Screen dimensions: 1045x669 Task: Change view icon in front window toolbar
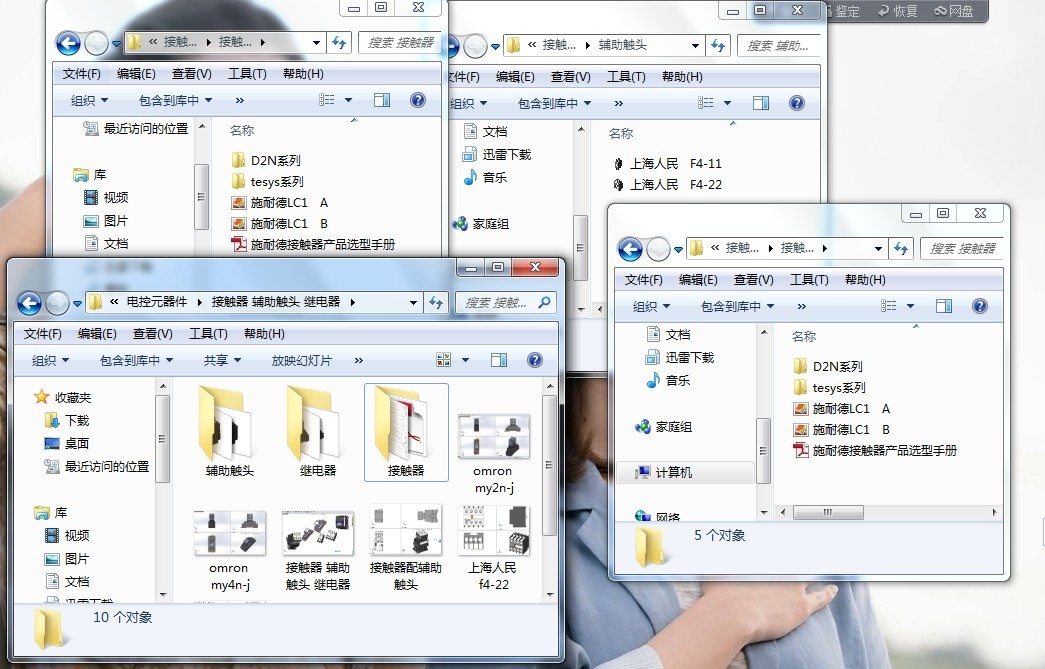(443, 360)
